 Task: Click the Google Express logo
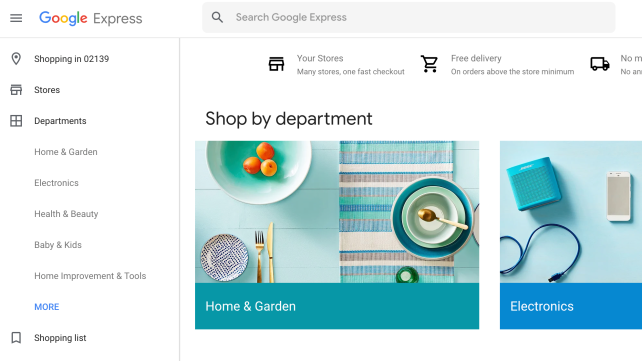tap(90, 18)
